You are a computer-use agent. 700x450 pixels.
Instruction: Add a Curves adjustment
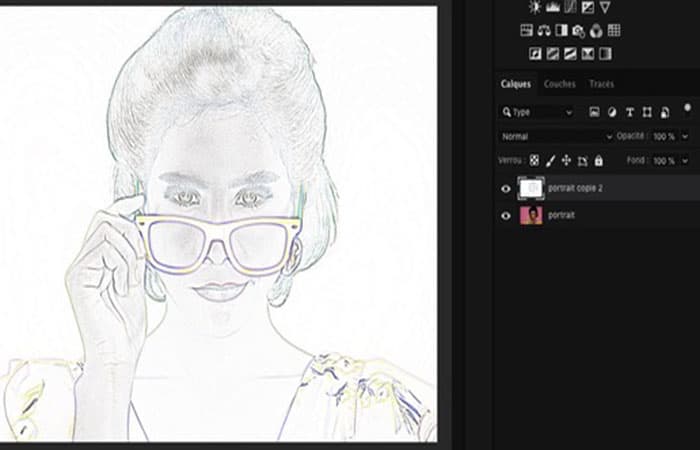[x=570, y=7]
